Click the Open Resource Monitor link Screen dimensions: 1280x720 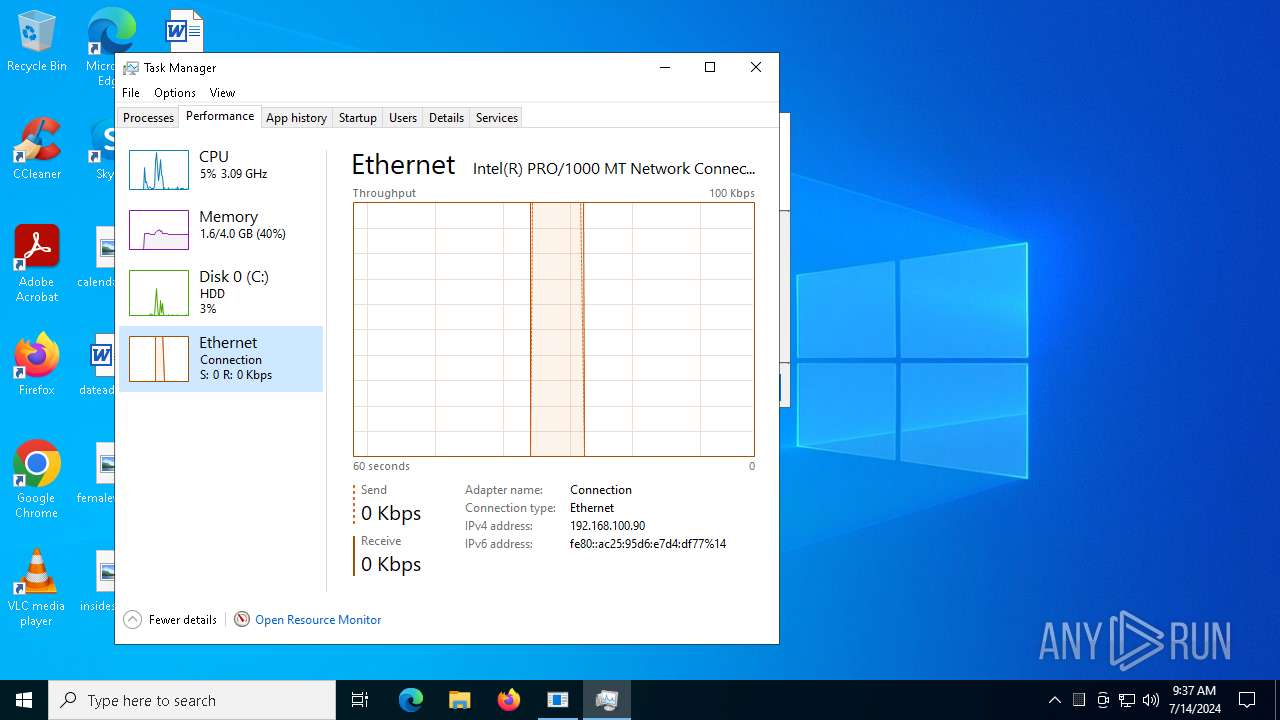(318, 620)
